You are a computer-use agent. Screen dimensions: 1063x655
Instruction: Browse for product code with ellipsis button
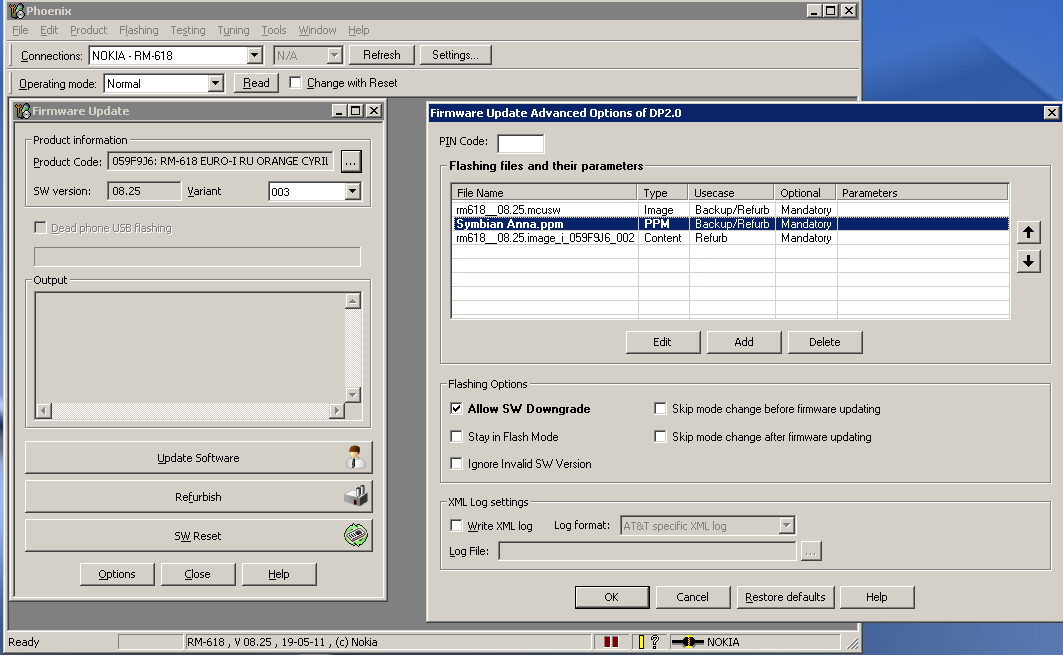click(x=350, y=161)
